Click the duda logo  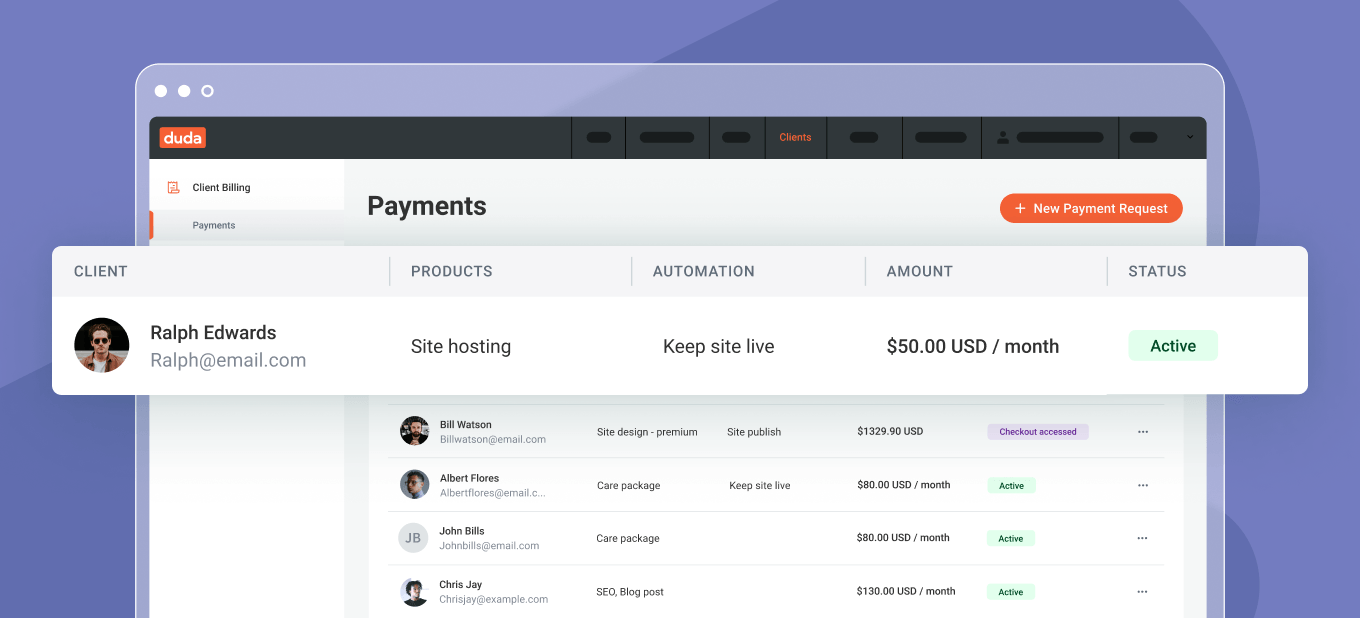pos(182,138)
